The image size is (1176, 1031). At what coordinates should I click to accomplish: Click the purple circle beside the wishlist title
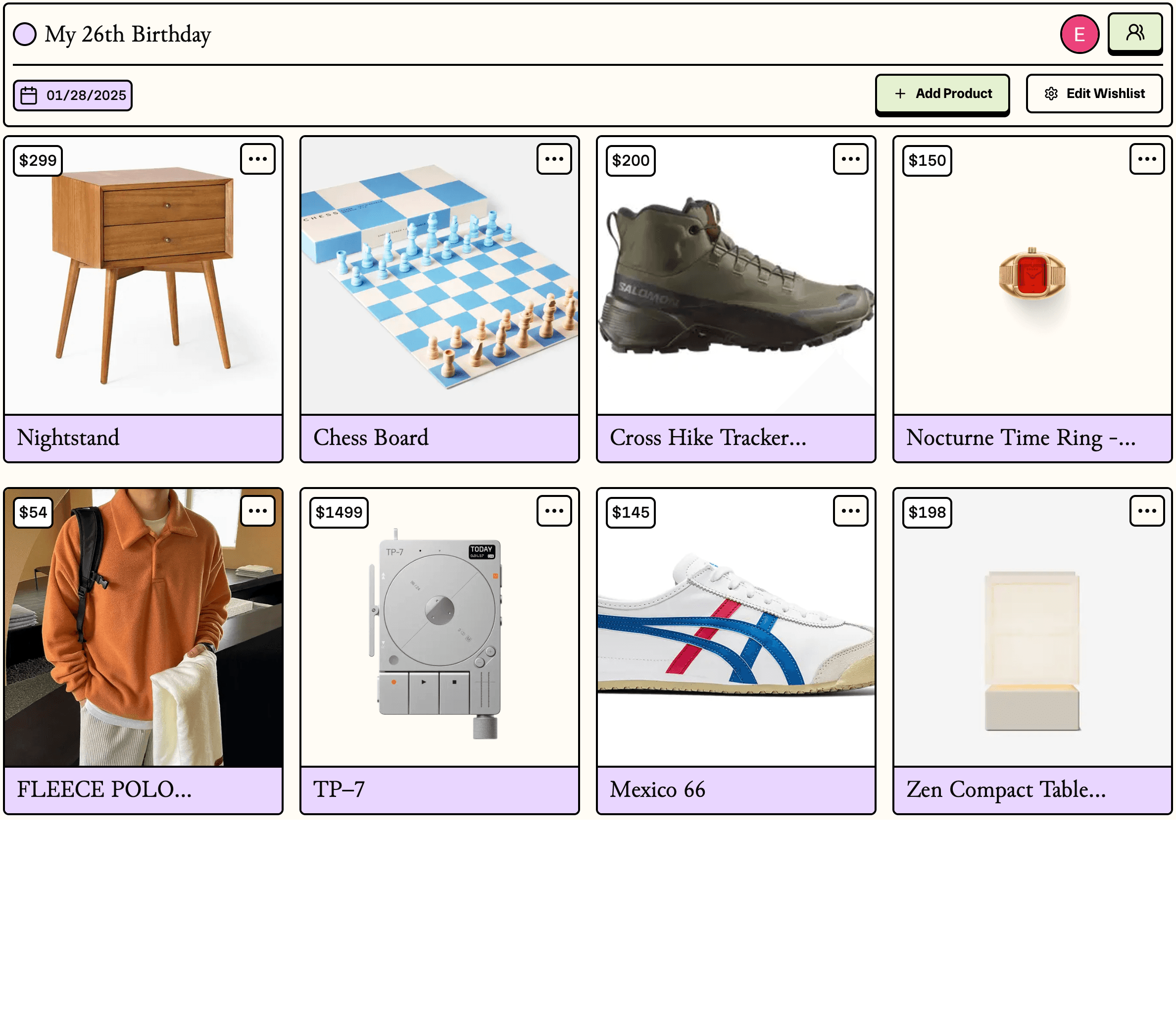(x=25, y=33)
